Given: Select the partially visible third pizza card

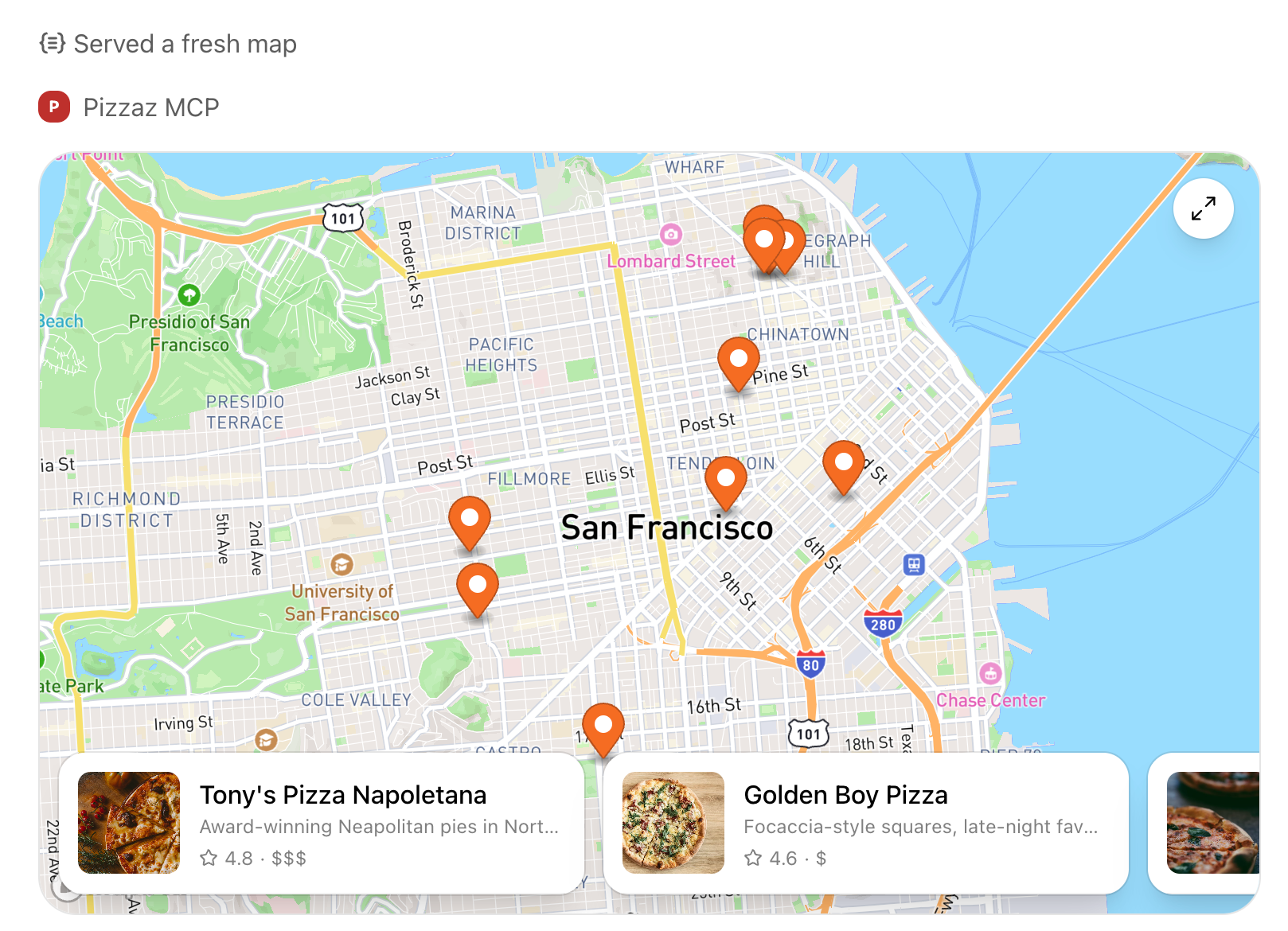Looking at the screenshot, I should 1210,823.
